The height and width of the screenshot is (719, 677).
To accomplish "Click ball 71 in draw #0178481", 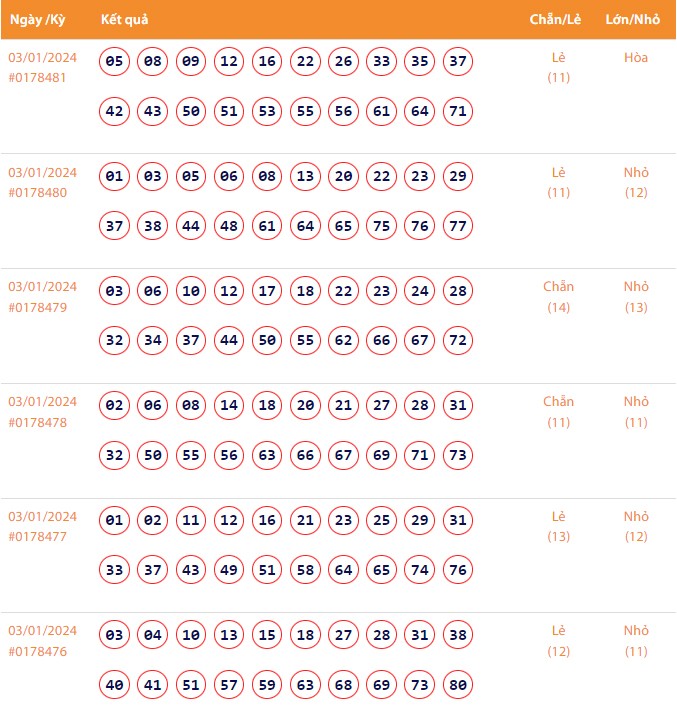I will pyautogui.click(x=458, y=111).
